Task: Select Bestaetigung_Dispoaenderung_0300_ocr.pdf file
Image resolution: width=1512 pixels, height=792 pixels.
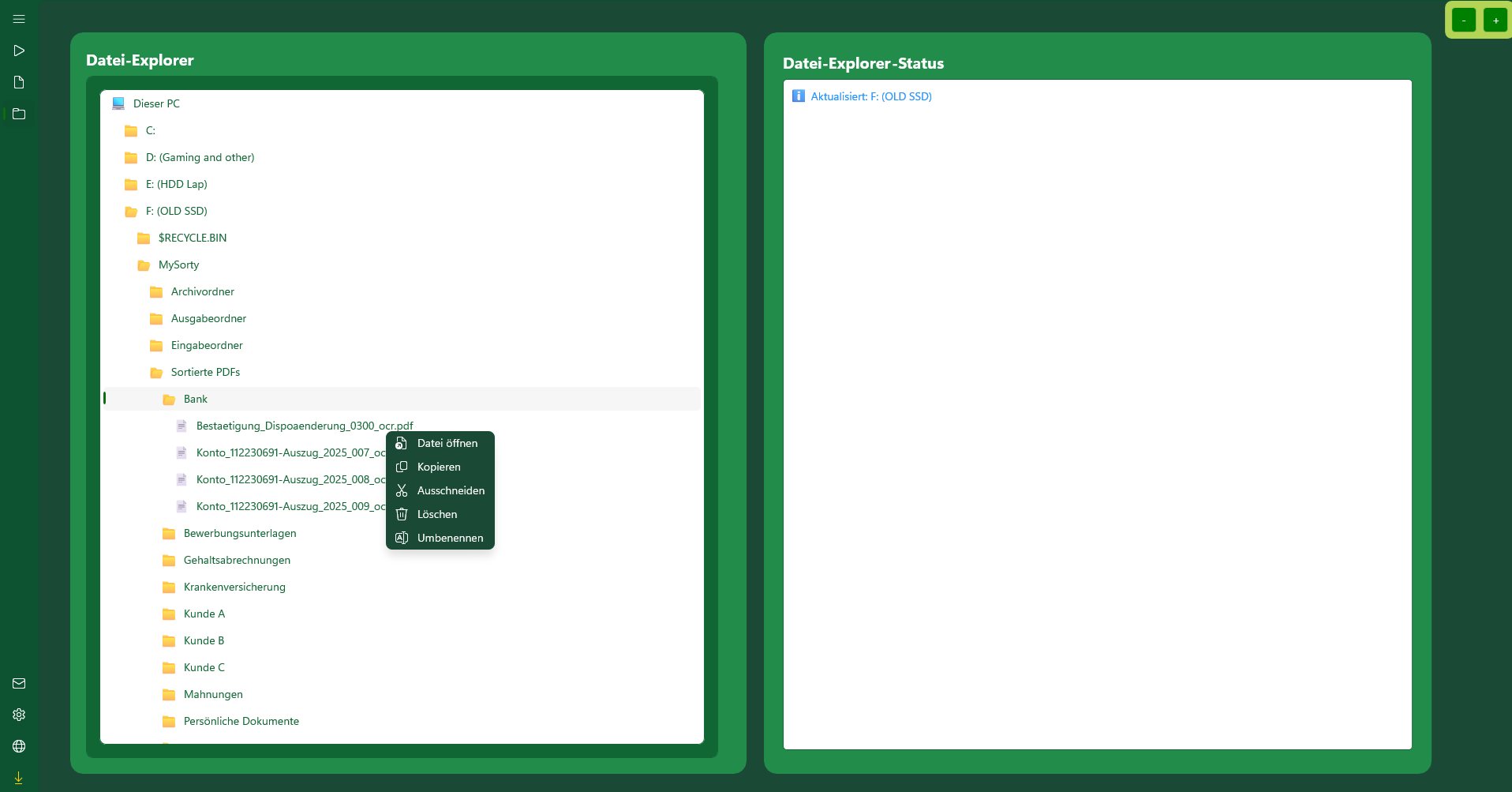Action: [304, 426]
